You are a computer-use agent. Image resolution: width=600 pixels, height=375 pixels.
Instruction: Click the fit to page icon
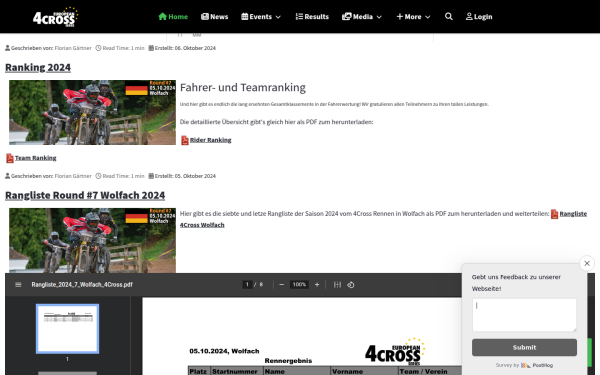[337, 285]
